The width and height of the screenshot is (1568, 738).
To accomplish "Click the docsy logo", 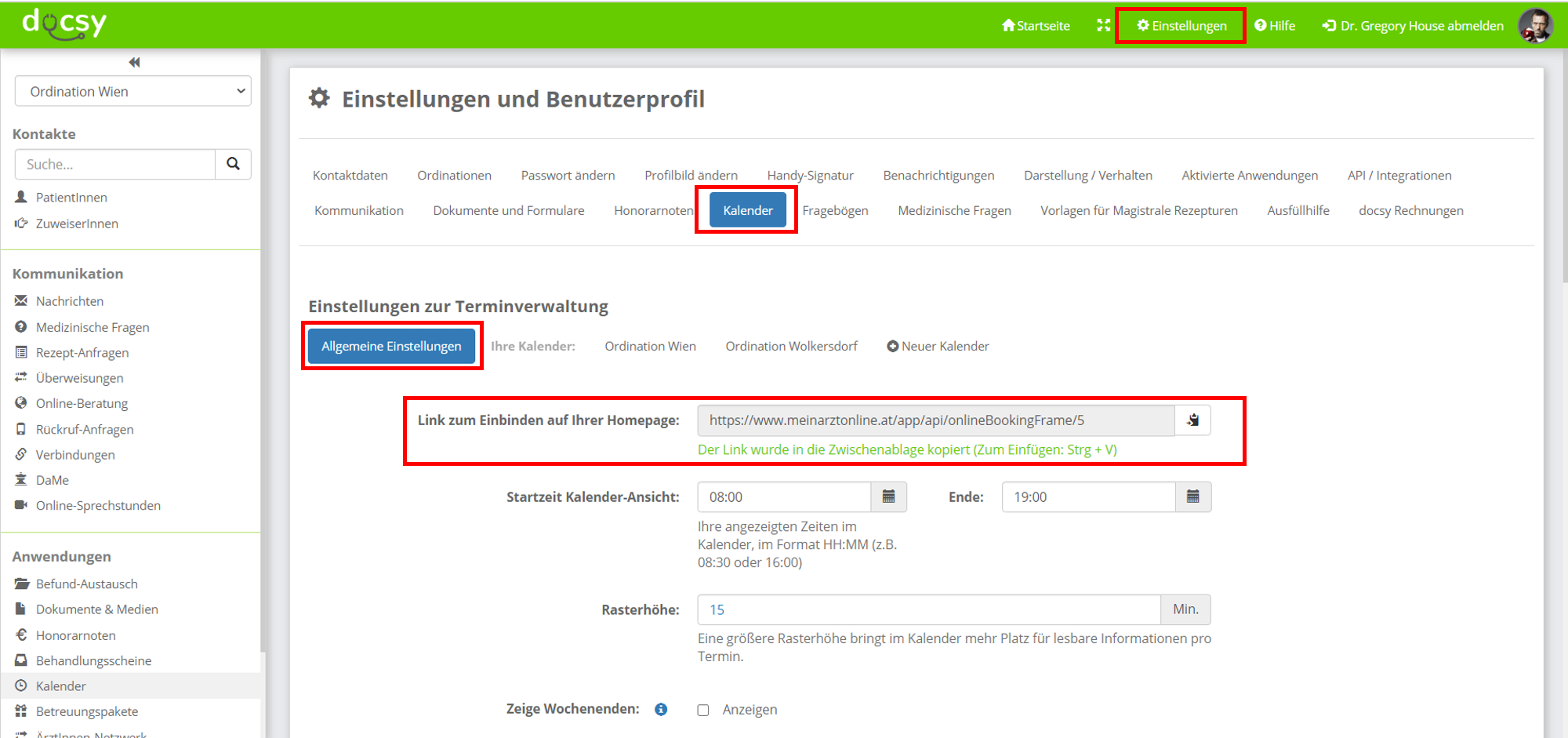I will [x=64, y=24].
